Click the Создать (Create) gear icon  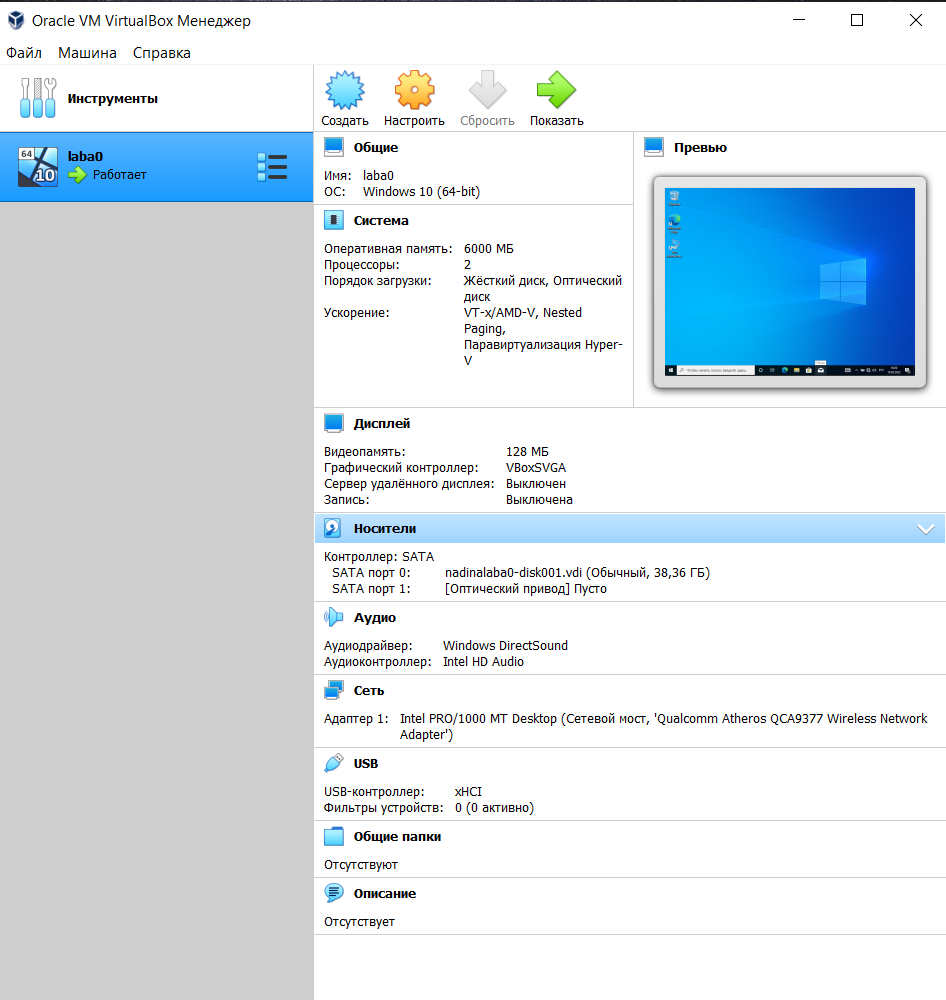coord(344,90)
